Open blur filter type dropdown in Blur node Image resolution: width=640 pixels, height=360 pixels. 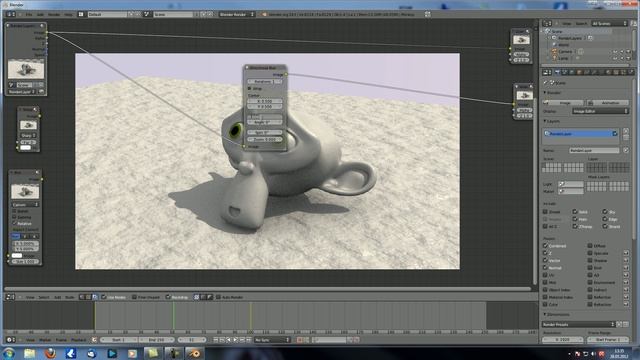pos(25,204)
